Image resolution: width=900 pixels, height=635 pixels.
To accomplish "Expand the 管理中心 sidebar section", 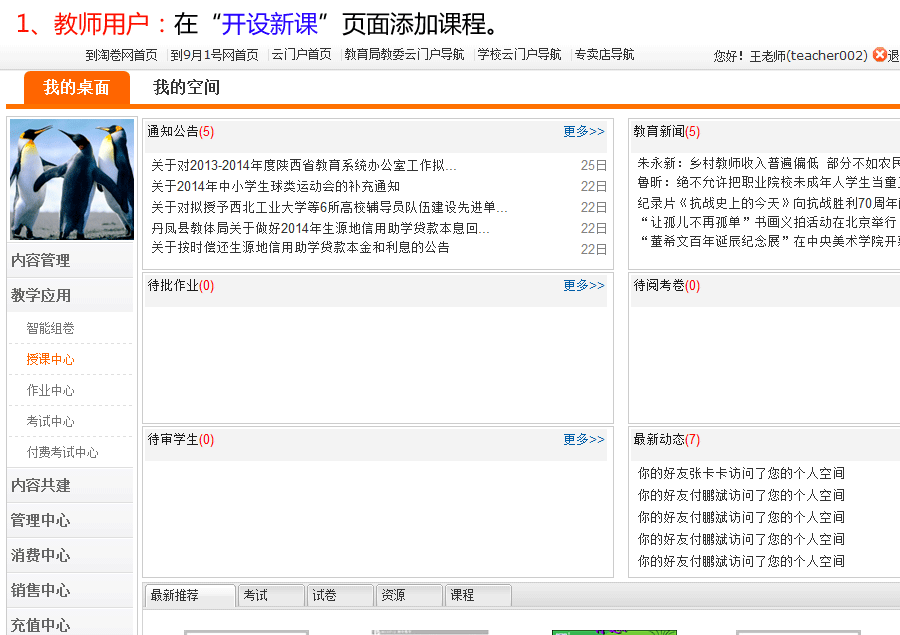I will pos(41,520).
